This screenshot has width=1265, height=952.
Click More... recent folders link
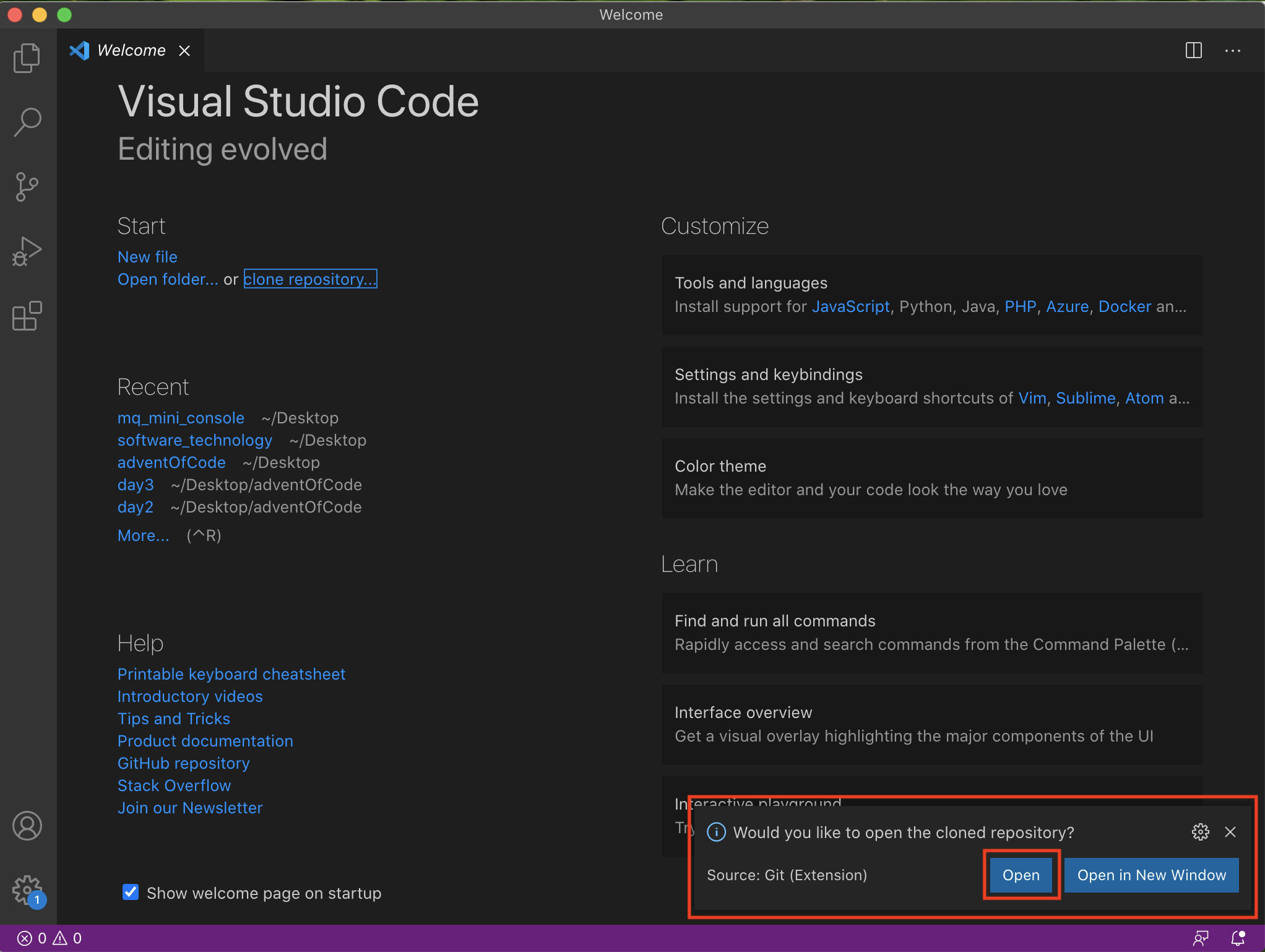click(x=143, y=535)
